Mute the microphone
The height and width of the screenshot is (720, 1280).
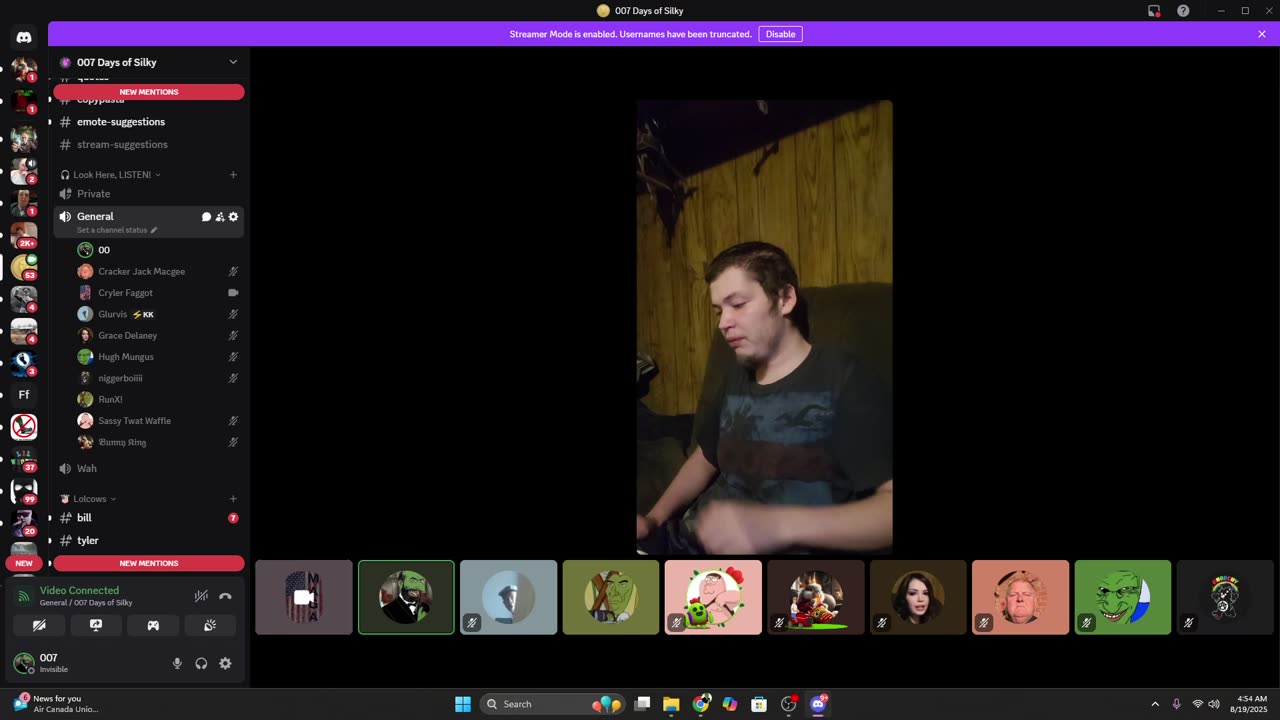[177, 663]
